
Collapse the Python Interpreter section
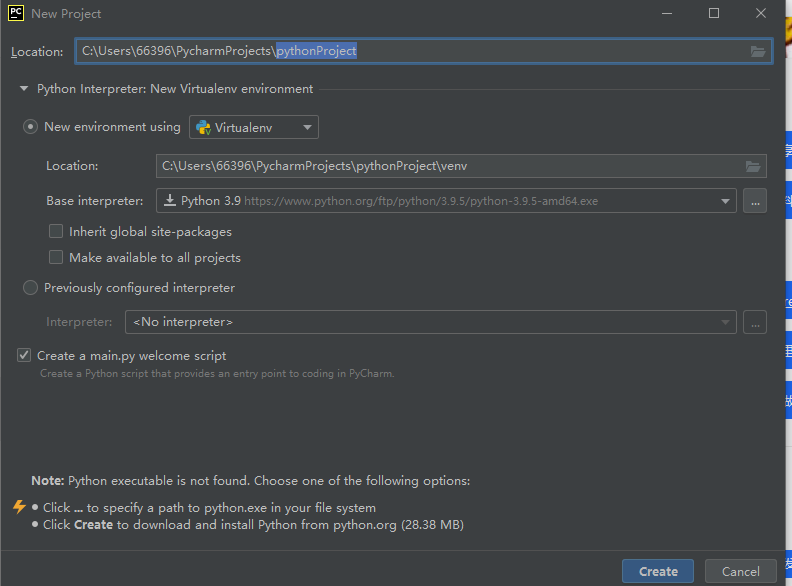click(x=24, y=89)
